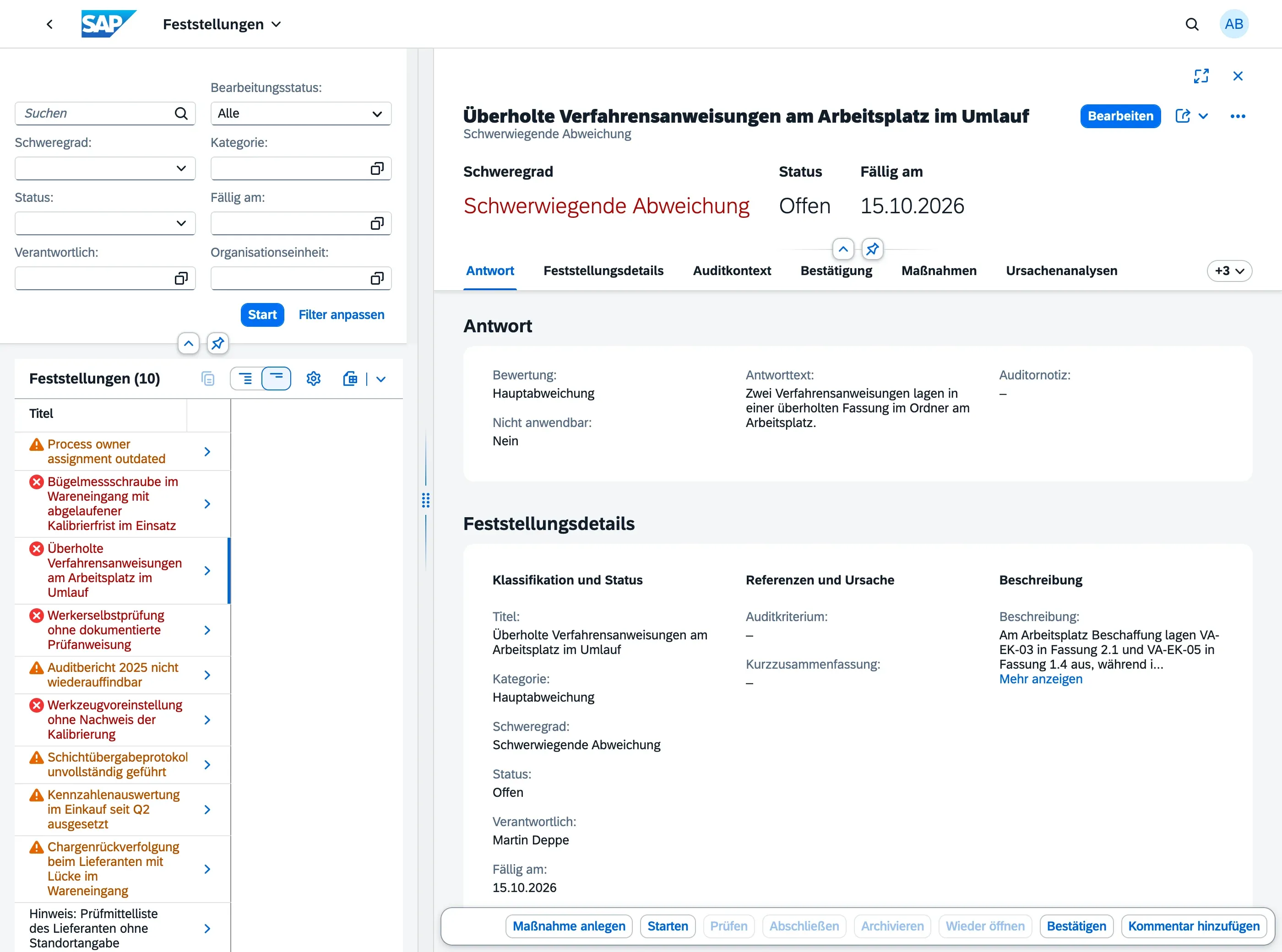Open the three-dots overflow menu in header
1282x952 pixels.
pyautogui.click(x=1238, y=116)
